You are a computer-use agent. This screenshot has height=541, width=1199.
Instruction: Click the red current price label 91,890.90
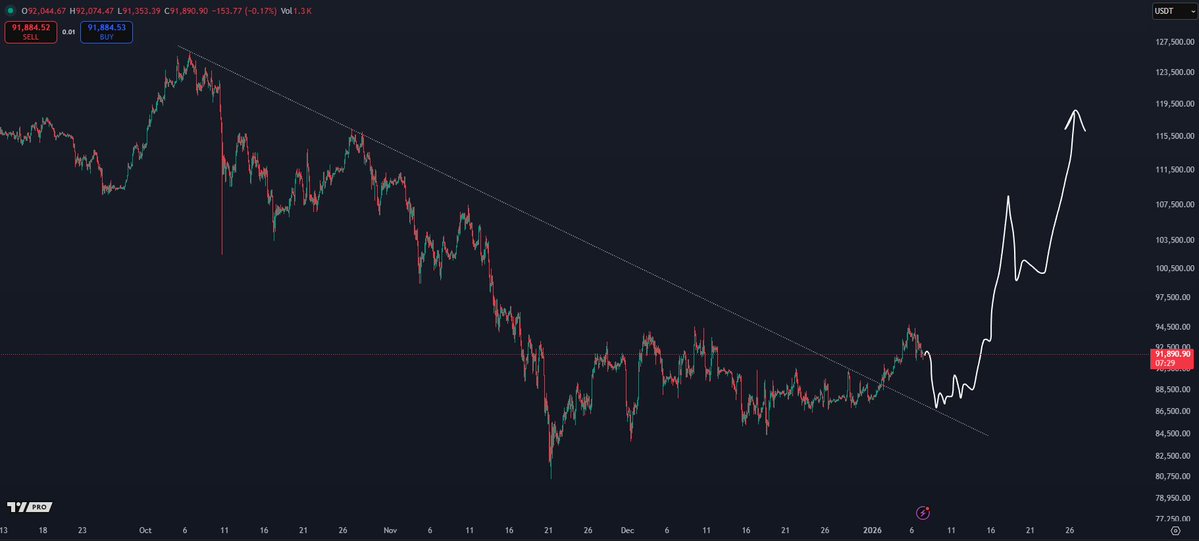click(x=1173, y=358)
